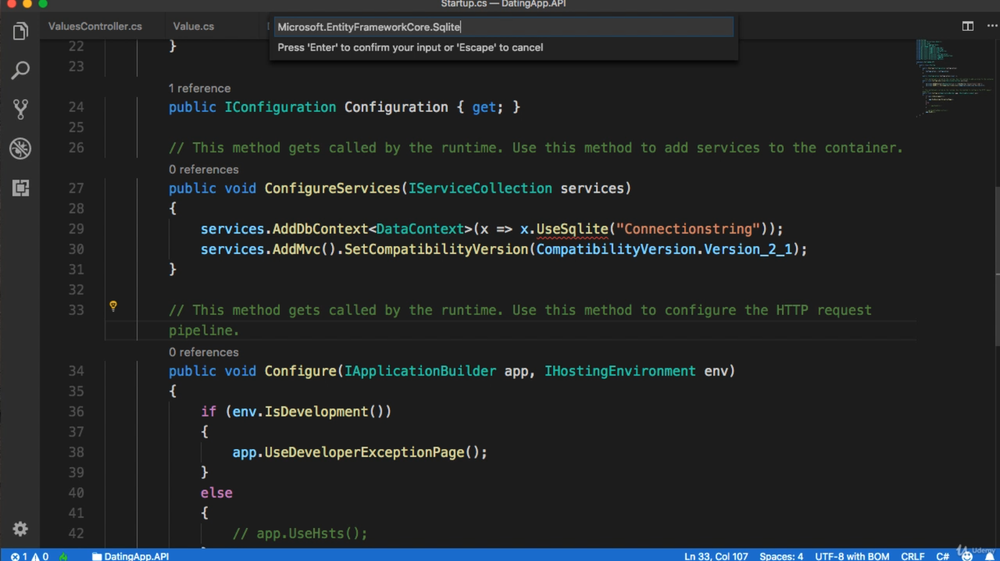1000x561 pixels.
Task: Click the ConfigureServices method name
Action: 332,188
